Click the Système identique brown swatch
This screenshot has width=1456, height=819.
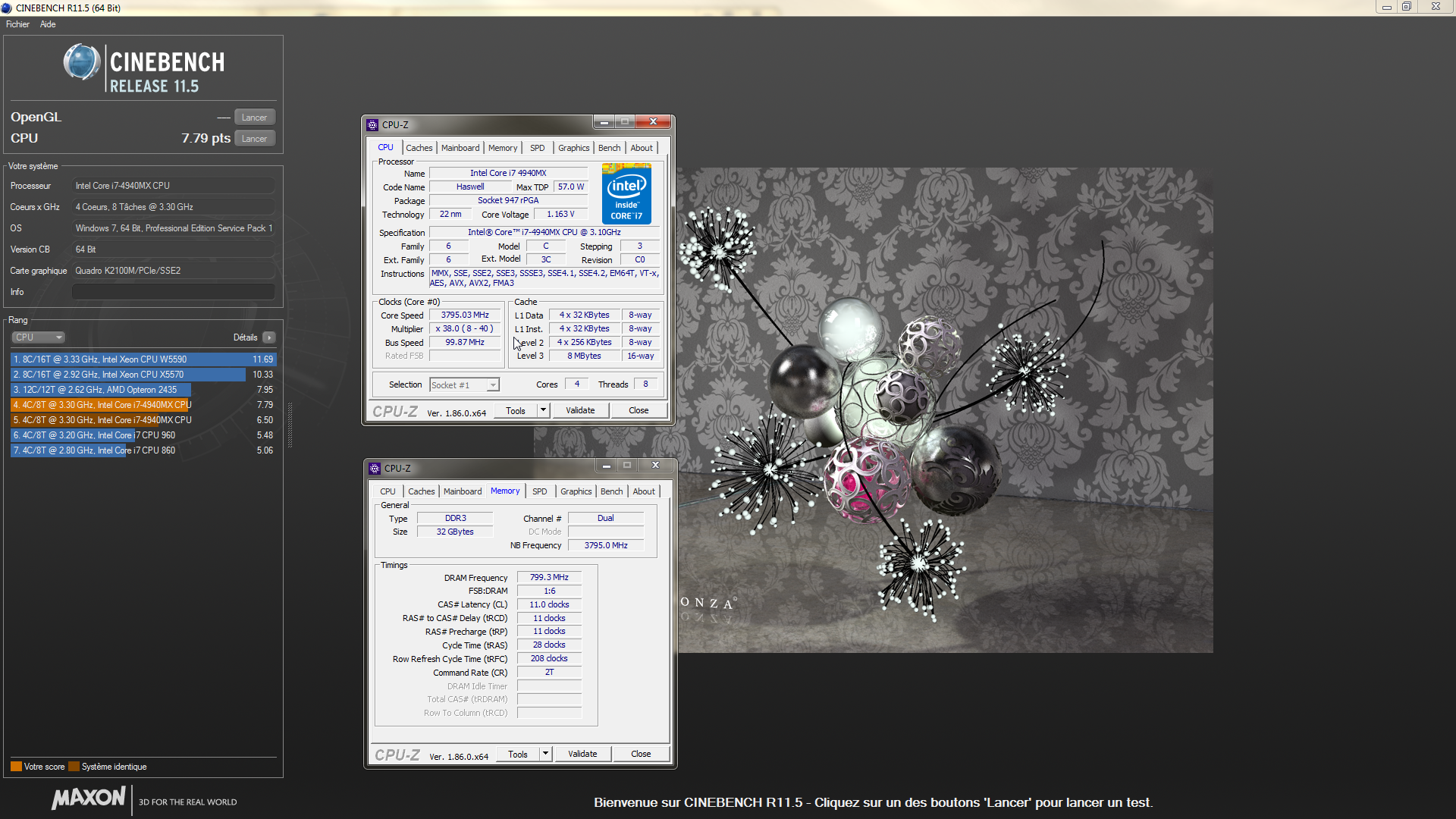click(x=74, y=767)
